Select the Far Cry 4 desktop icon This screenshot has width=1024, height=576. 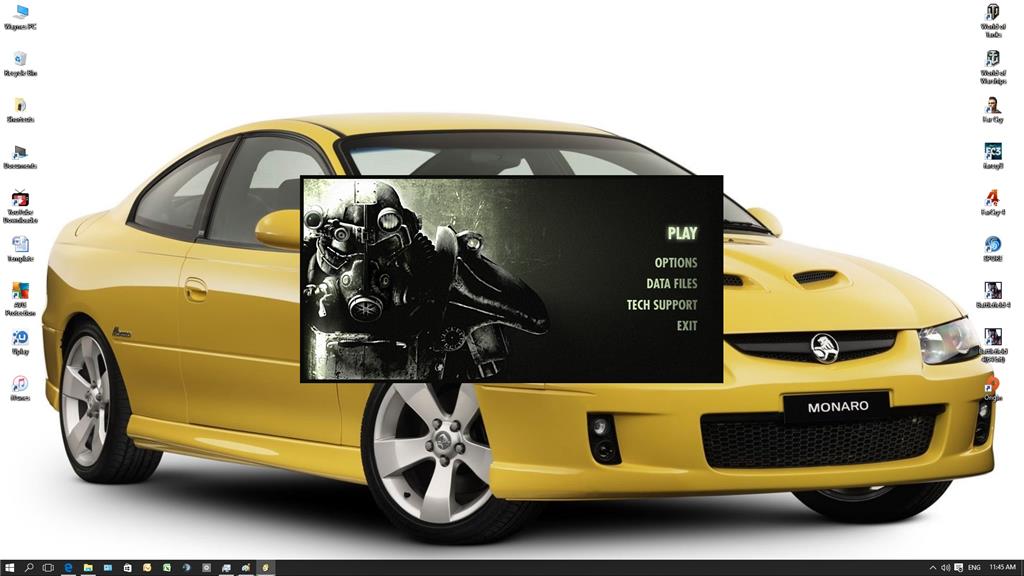pyautogui.click(x=993, y=202)
